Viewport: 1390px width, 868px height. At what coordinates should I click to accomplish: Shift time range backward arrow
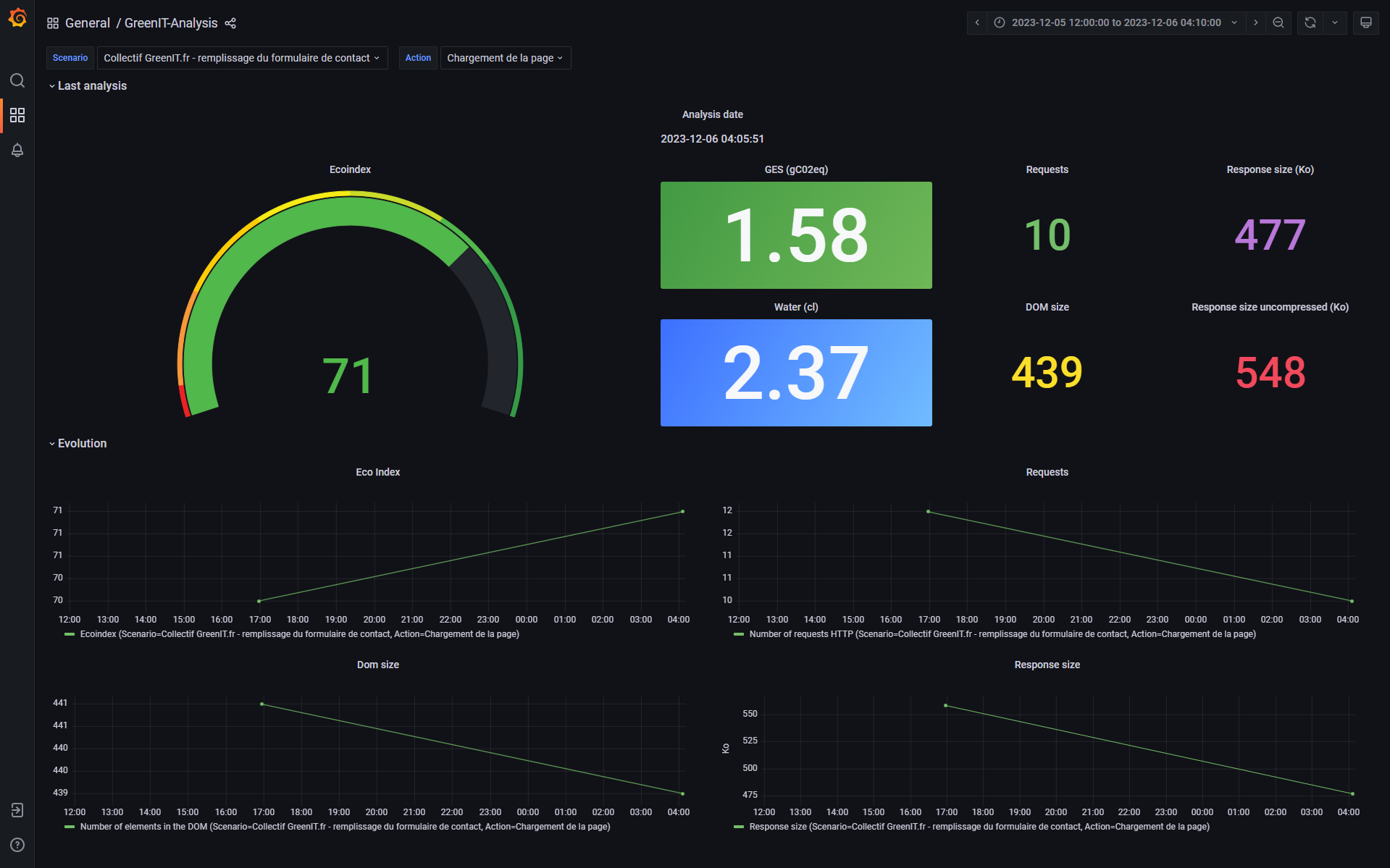point(977,22)
